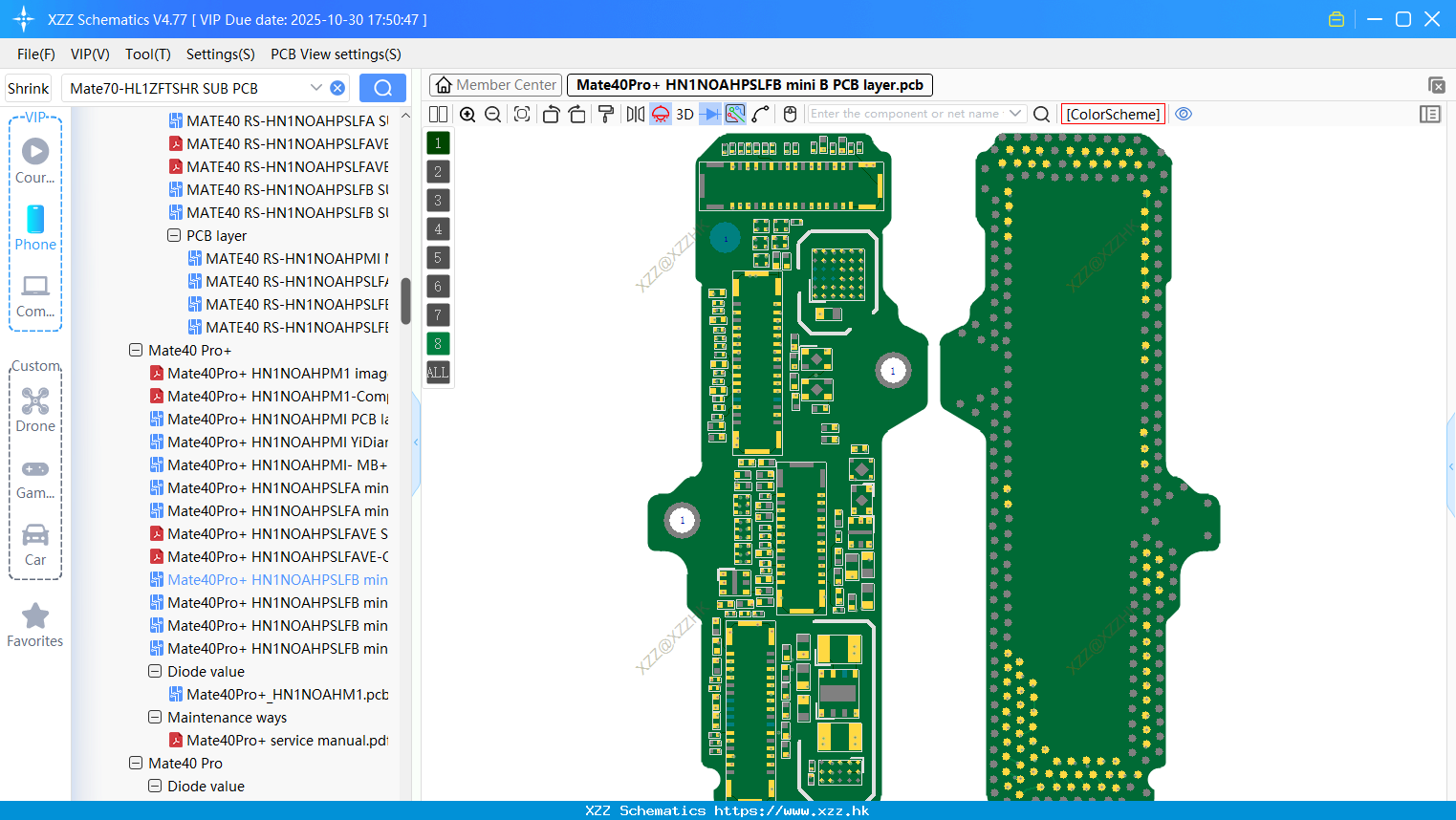The width and height of the screenshot is (1456, 820).
Task: Show PCB layer 1
Action: coord(438,142)
